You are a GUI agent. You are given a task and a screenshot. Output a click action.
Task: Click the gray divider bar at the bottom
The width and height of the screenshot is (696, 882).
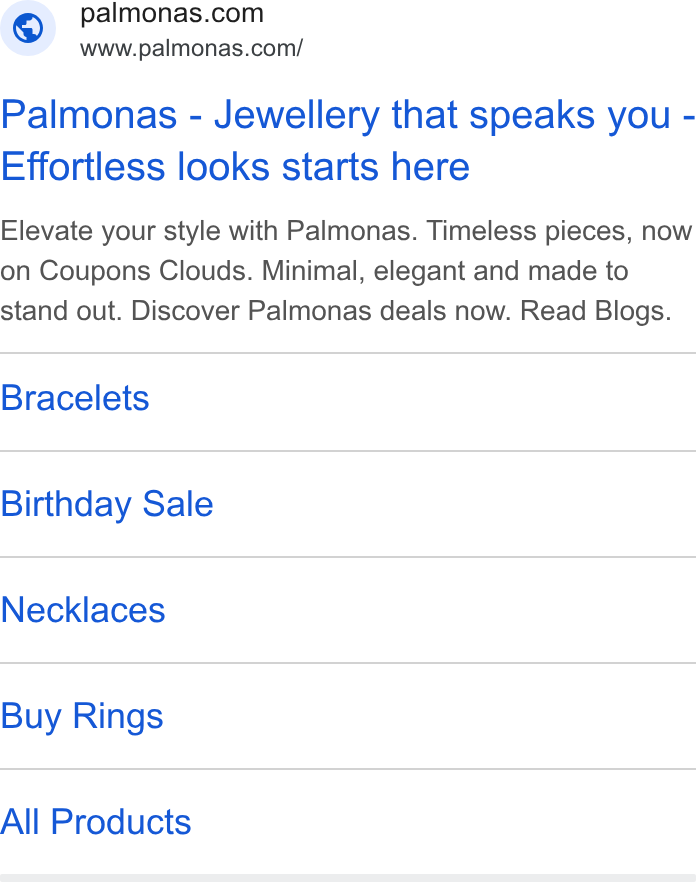click(348, 878)
